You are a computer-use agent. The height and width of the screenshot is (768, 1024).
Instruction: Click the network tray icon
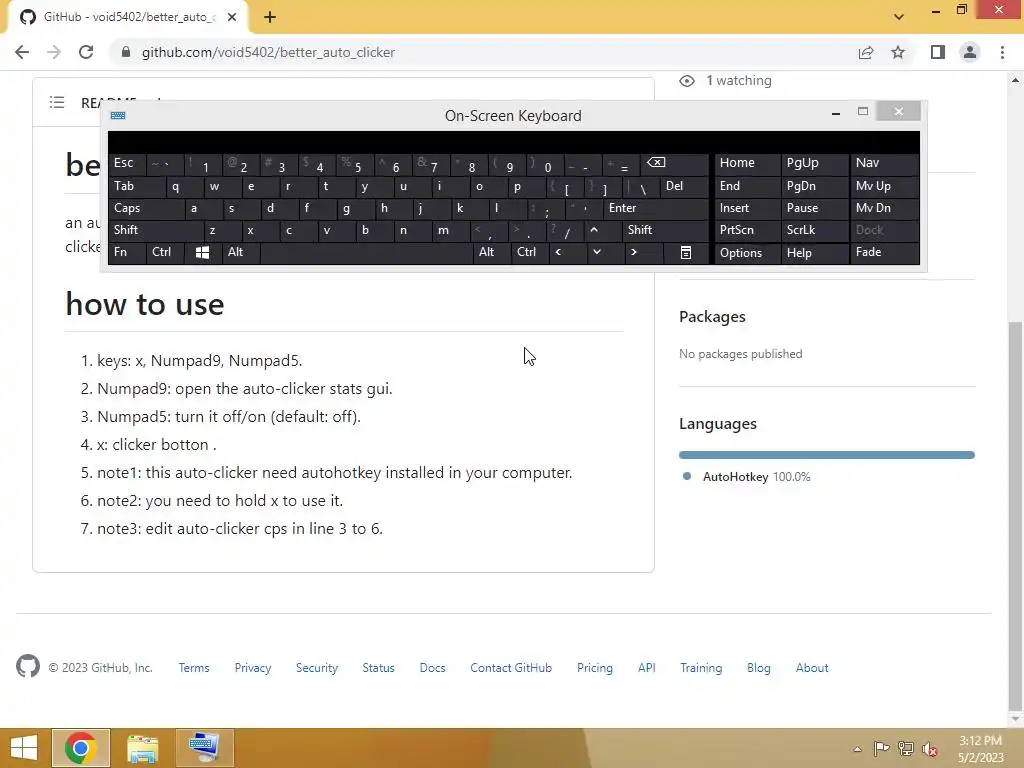point(906,749)
